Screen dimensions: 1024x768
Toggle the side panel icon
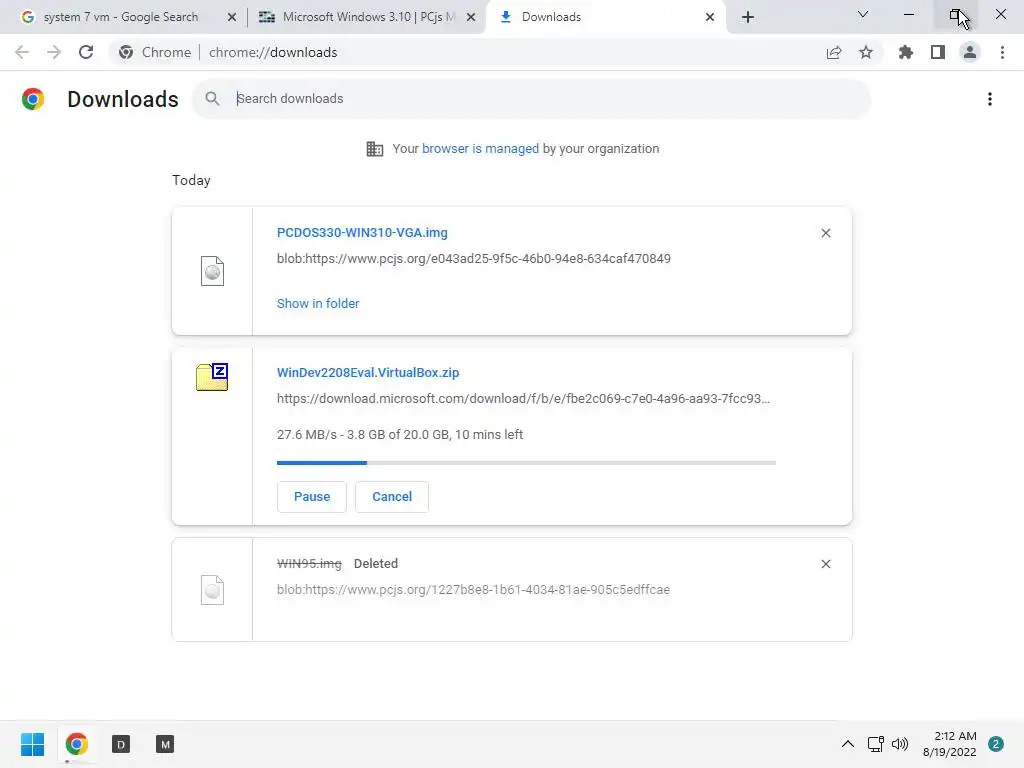pos(938,52)
